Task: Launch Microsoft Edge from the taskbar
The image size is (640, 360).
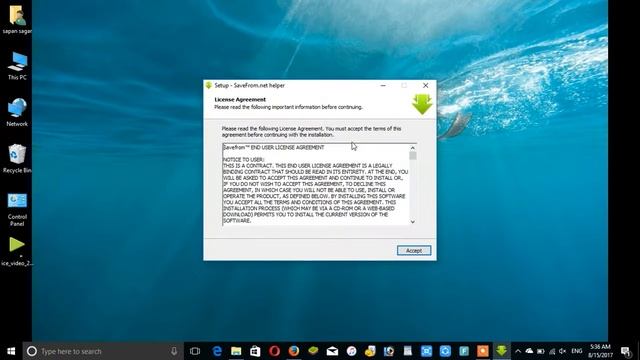Action: pos(217,351)
